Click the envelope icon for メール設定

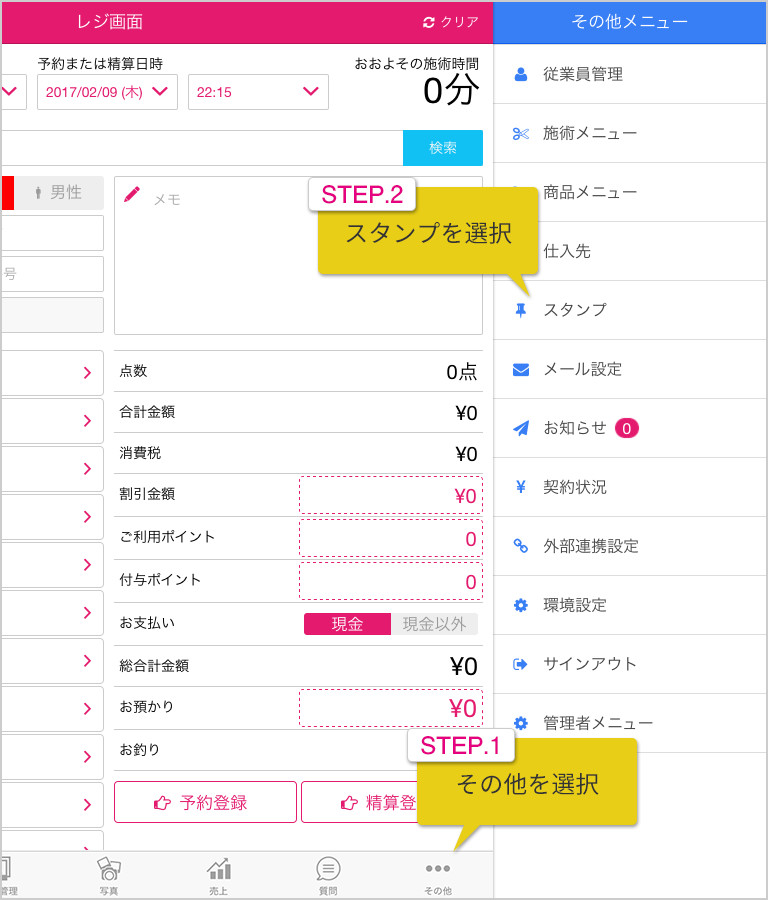(521, 369)
